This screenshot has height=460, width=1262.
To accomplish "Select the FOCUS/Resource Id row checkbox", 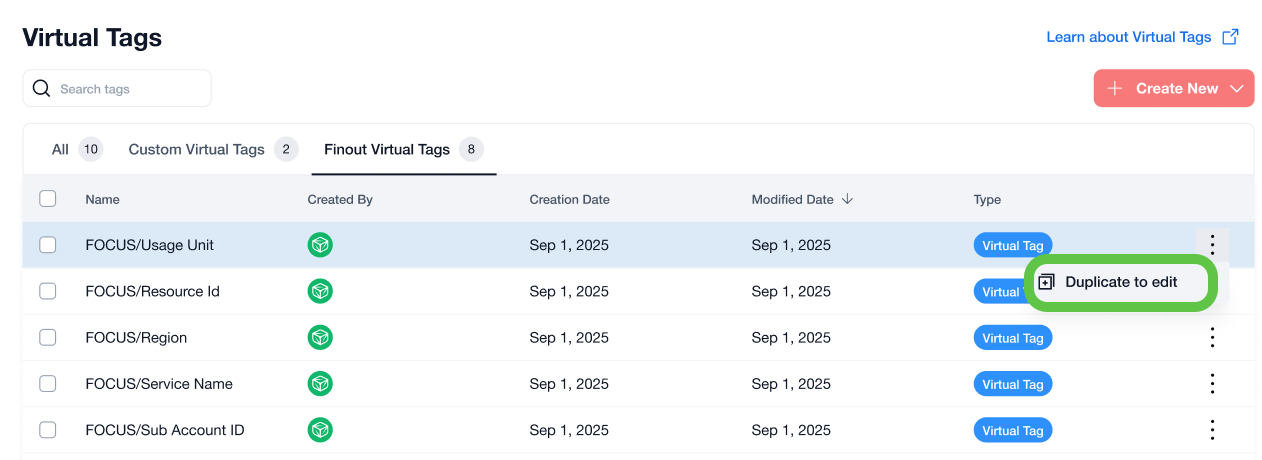I will click(48, 291).
